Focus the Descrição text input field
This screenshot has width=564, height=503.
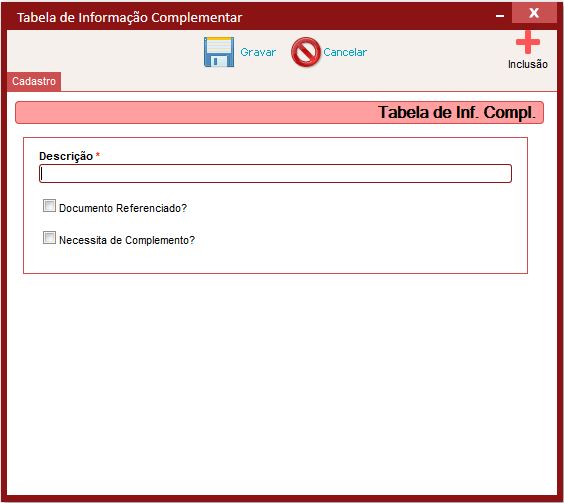pyautogui.click(x=275, y=173)
